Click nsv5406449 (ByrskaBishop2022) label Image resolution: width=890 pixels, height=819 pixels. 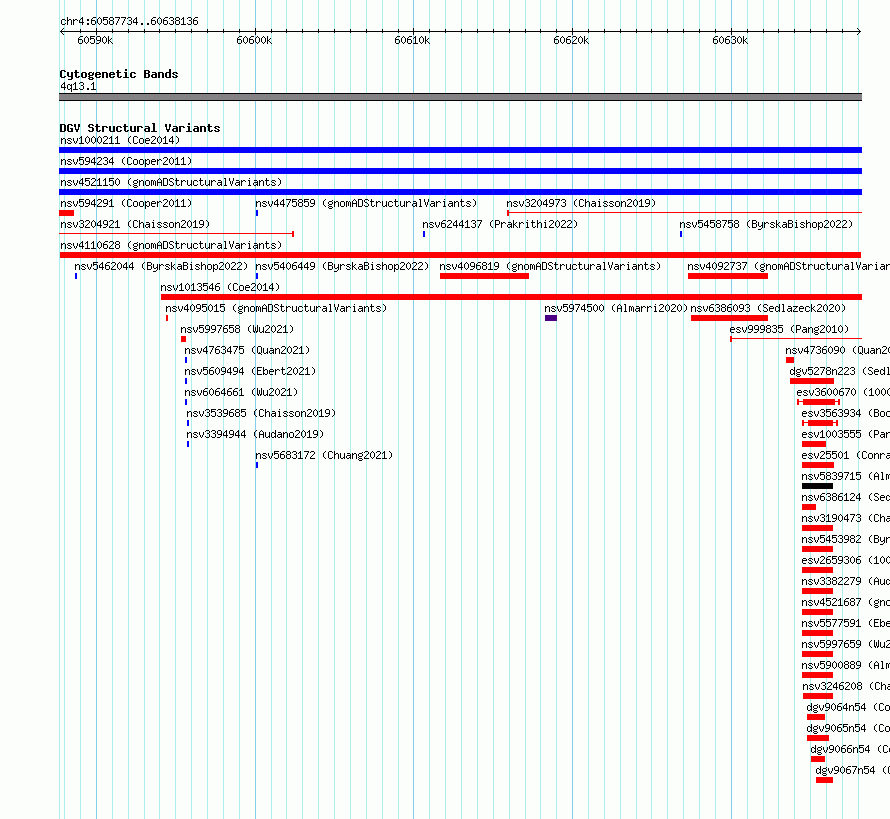[x=342, y=266]
